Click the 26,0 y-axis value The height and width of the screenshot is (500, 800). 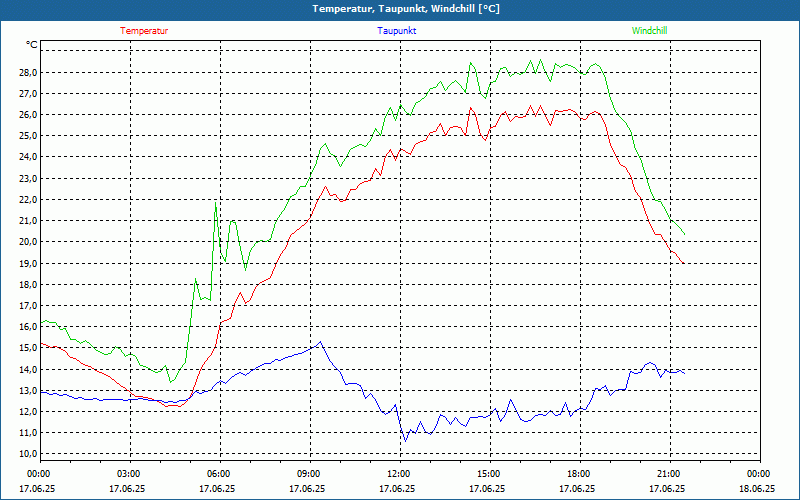(x=29, y=115)
